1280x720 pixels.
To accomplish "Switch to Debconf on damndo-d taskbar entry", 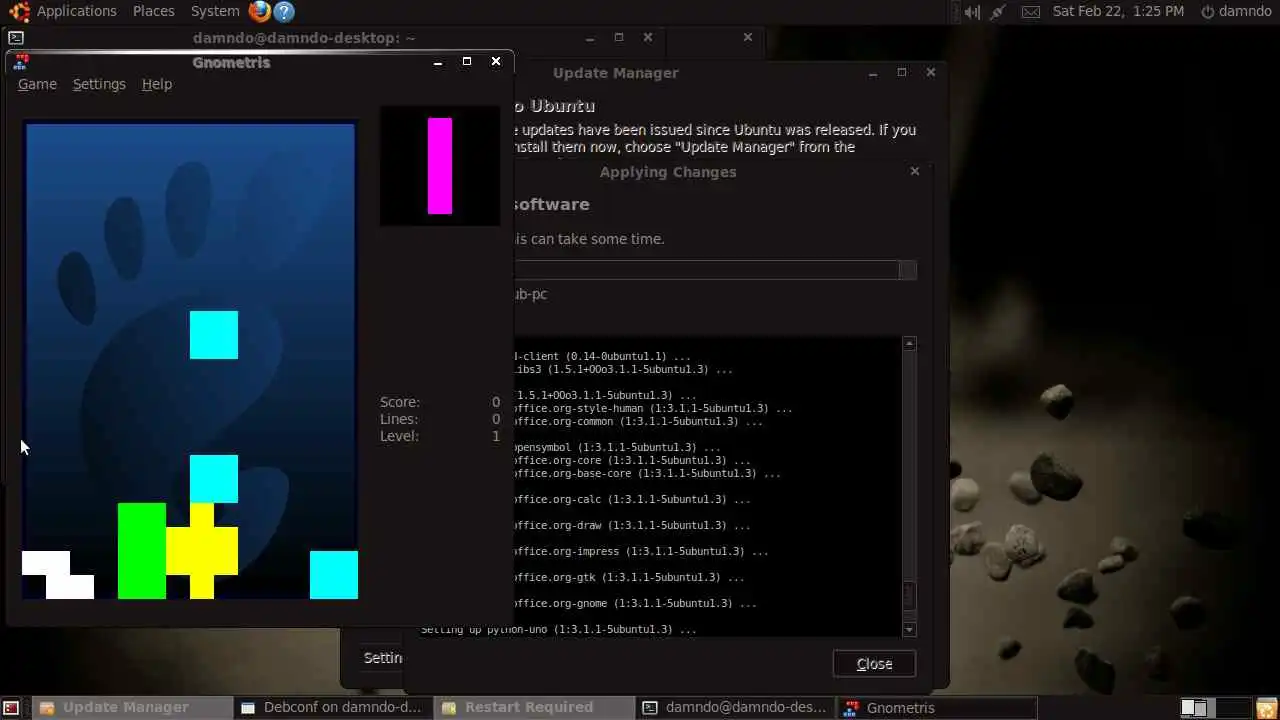I will click(x=333, y=708).
